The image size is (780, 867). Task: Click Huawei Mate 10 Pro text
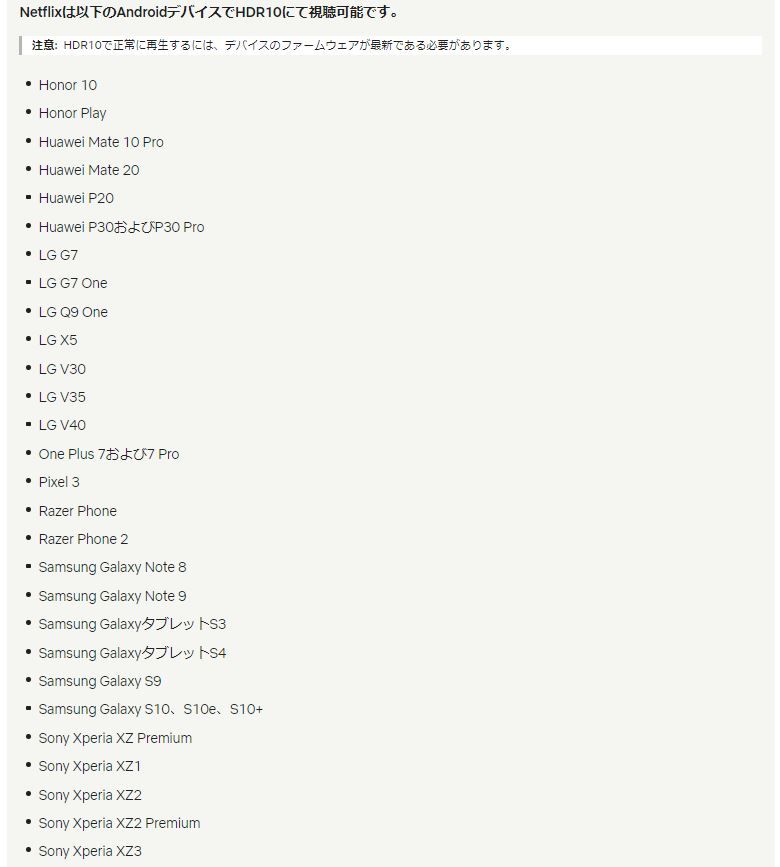pyautogui.click(x=101, y=142)
